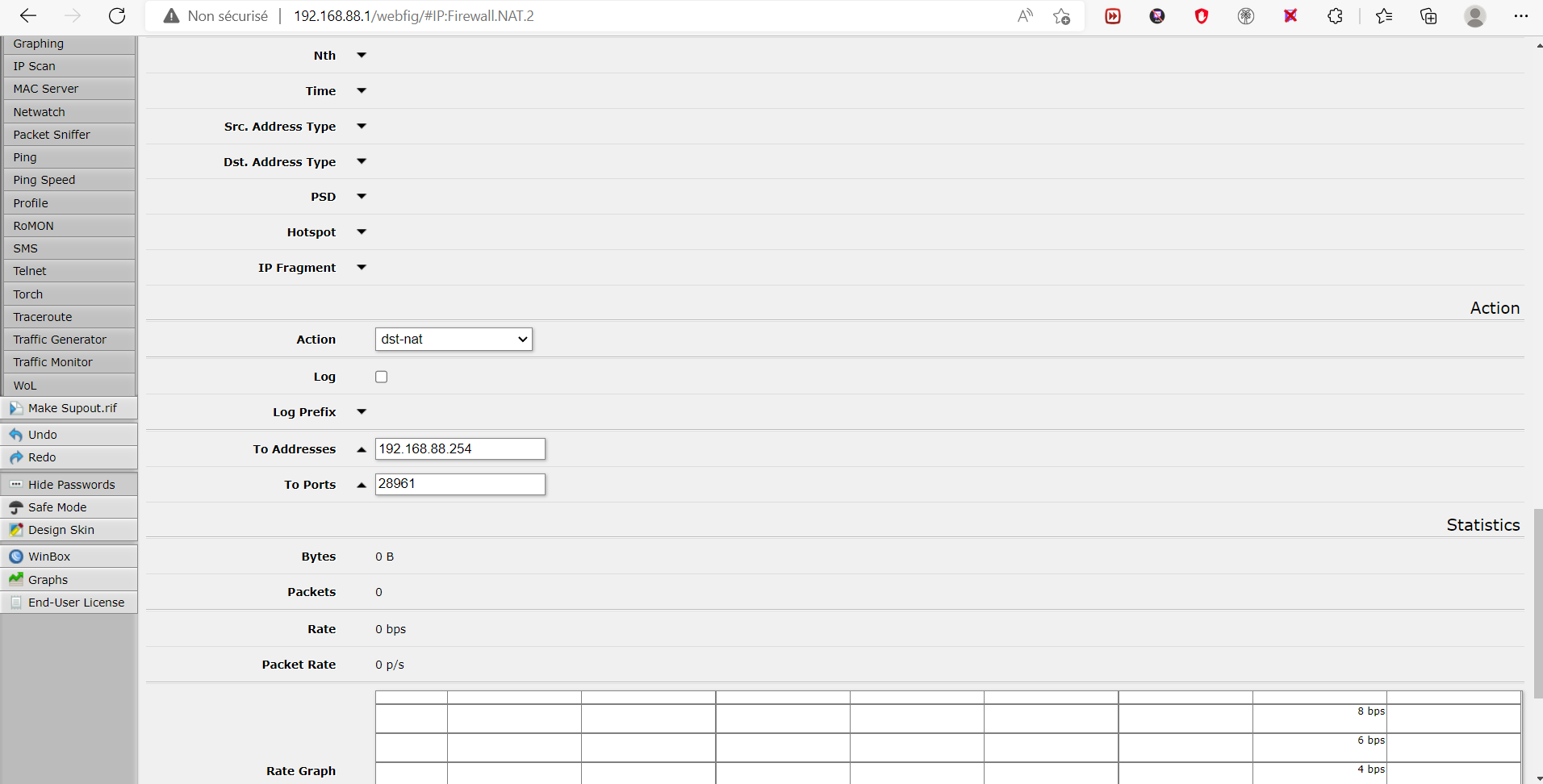Expand the IP Fragment option
Screen dimensions: 1543x784
click(x=362, y=268)
